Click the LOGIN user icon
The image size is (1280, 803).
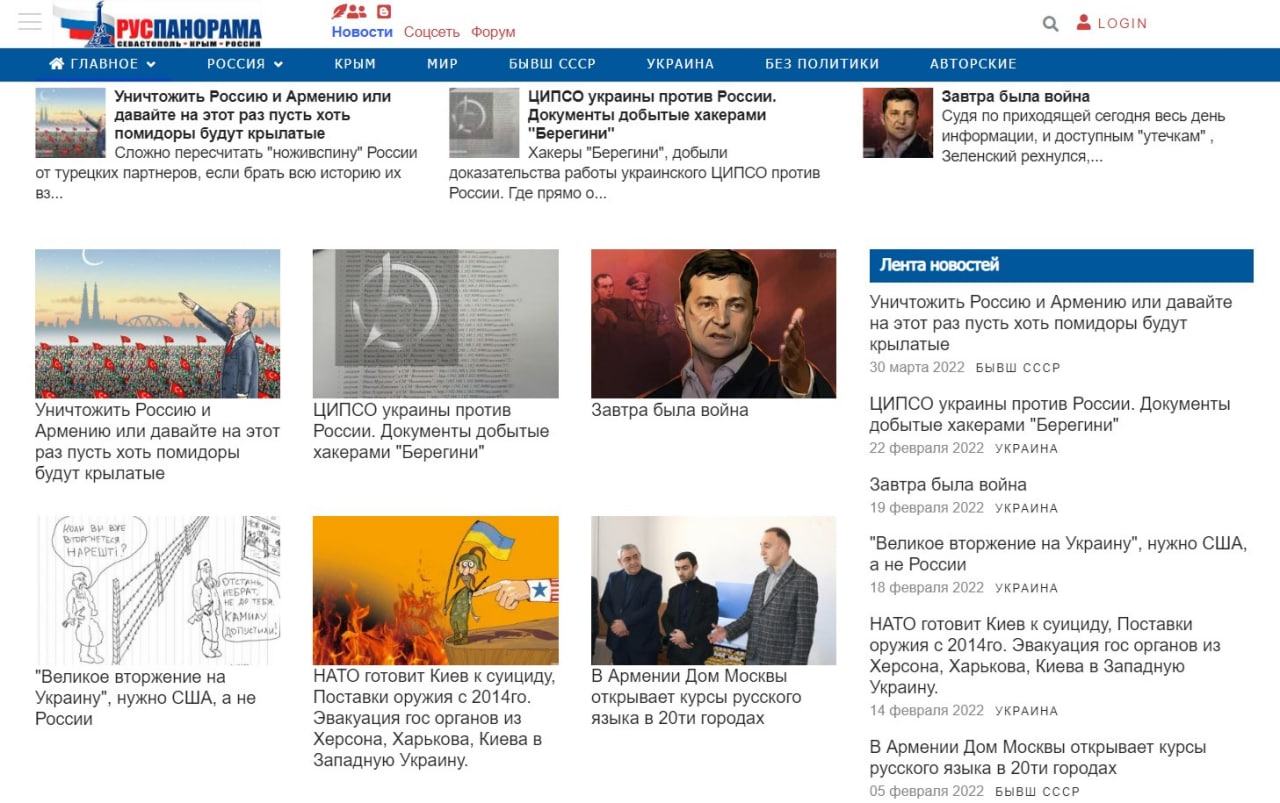[1083, 22]
